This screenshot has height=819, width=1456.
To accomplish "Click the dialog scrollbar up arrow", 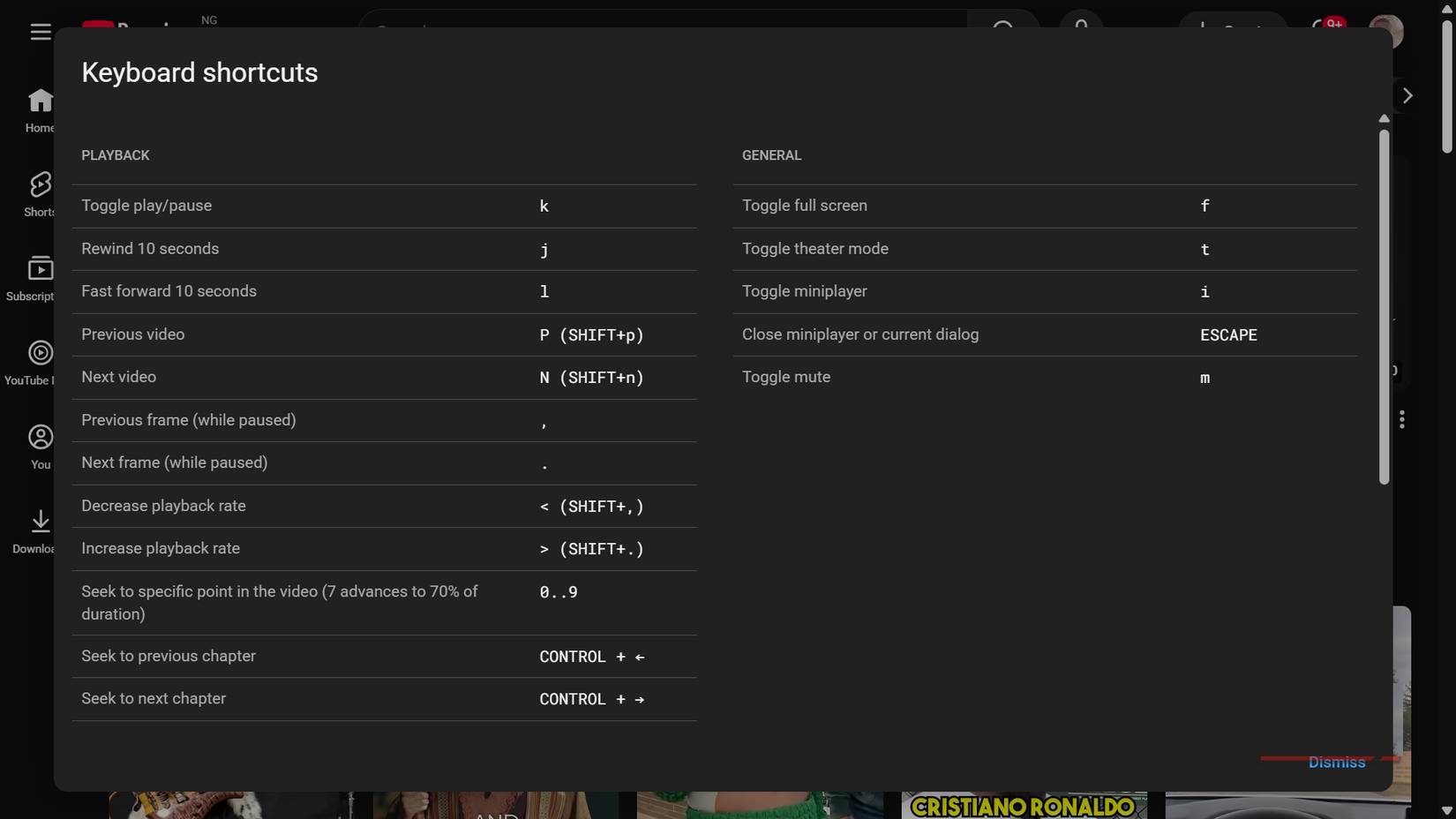I will tap(1384, 118).
